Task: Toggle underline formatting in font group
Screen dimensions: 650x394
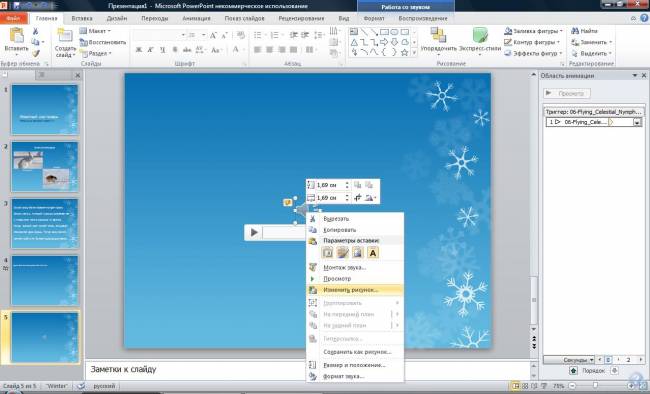Action: pos(162,50)
